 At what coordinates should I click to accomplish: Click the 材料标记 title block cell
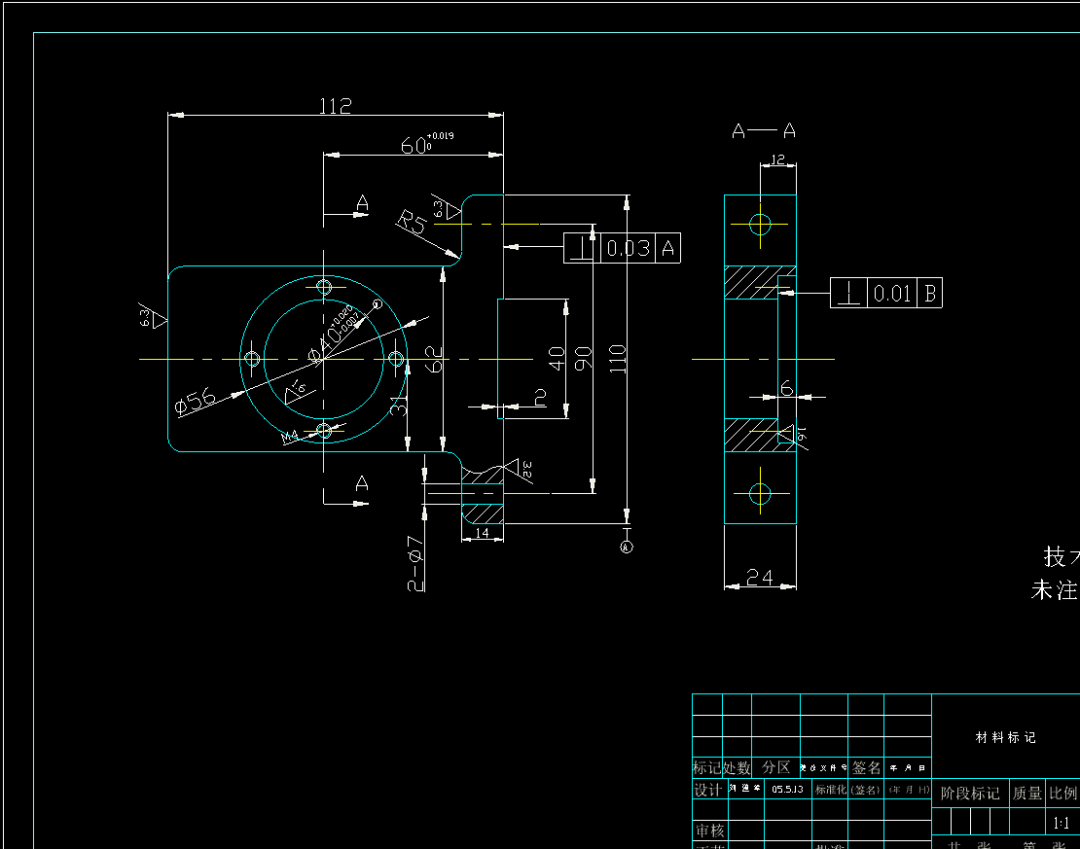(x=1006, y=738)
